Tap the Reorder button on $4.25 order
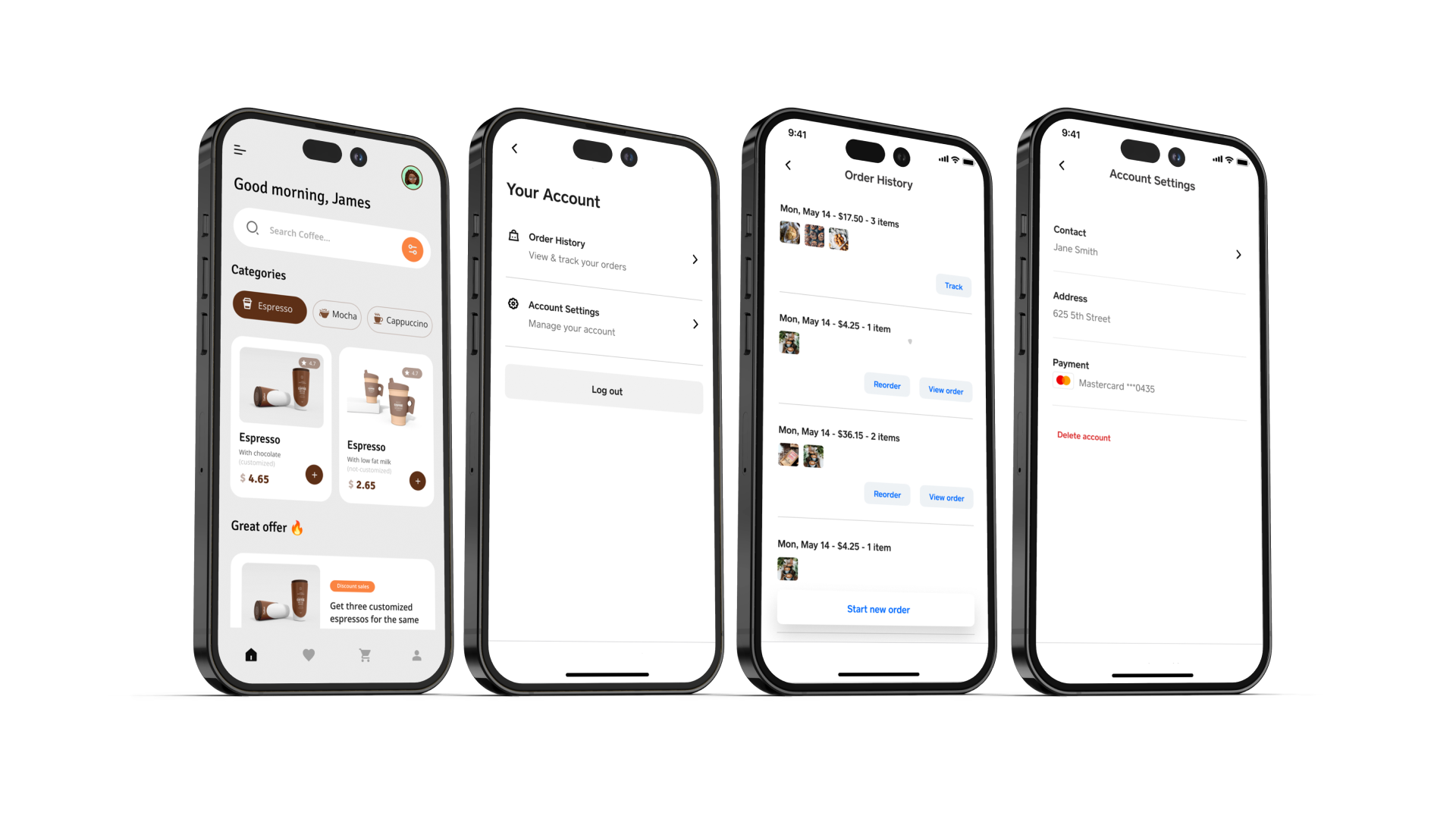 pyautogui.click(x=886, y=385)
